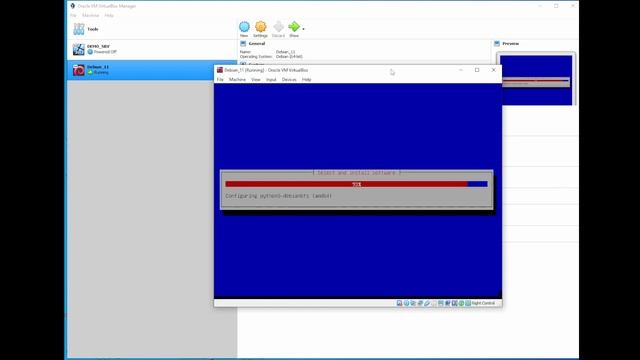Click the USB status icon in VM window
The width and height of the screenshot is (640, 360).
point(427,303)
